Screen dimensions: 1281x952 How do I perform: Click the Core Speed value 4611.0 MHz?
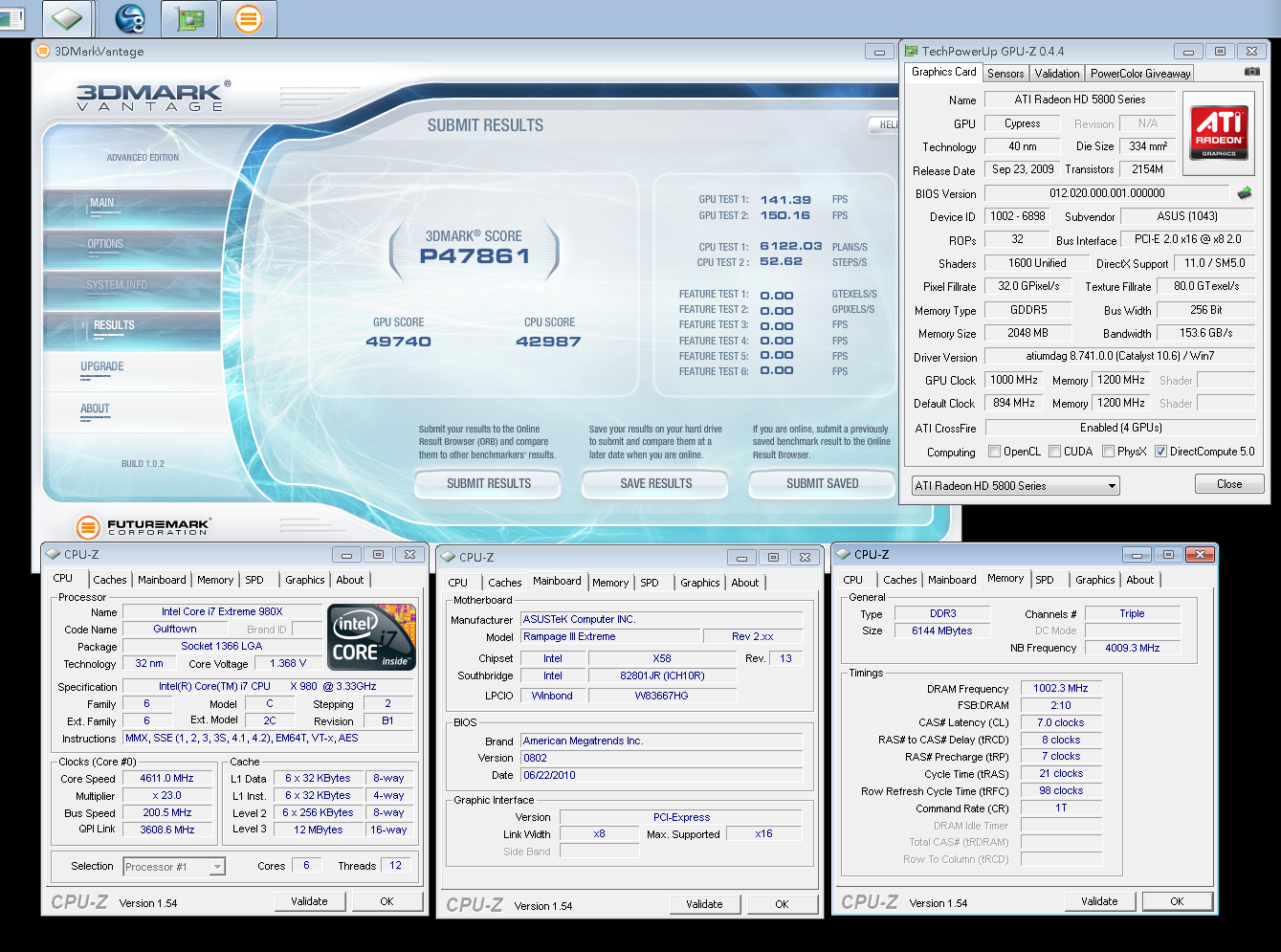pyautogui.click(x=166, y=779)
